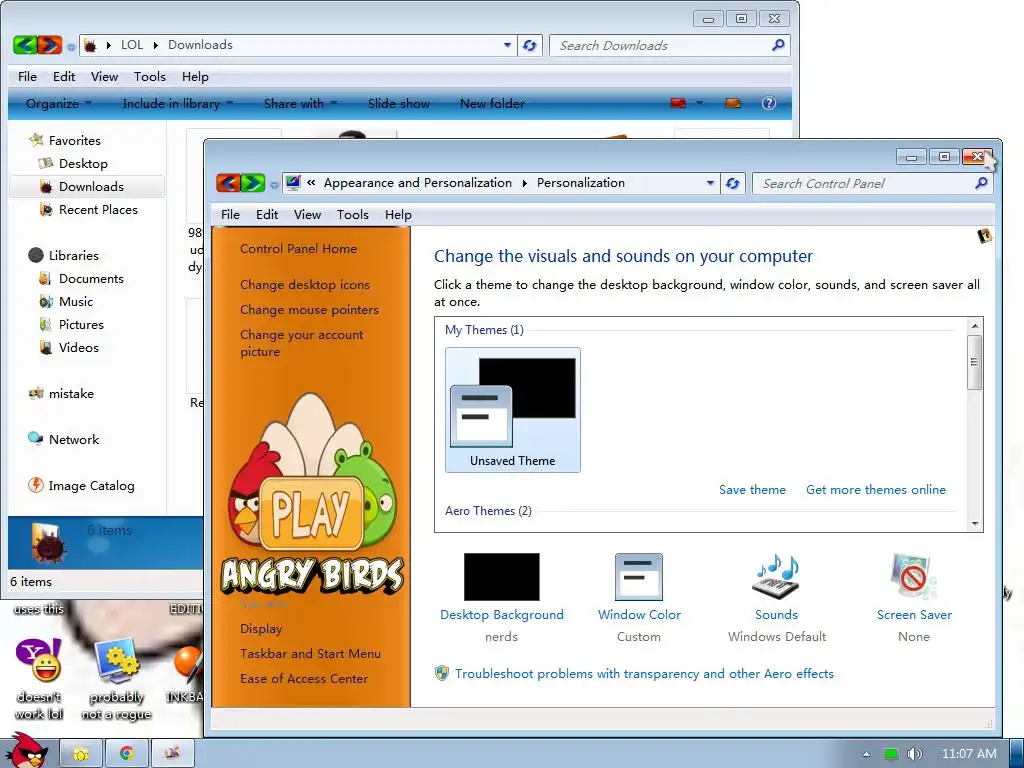Expand Include in library dropdown
Image resolution: width=1024 pixels, height=768 pixels.
(178, 103)
